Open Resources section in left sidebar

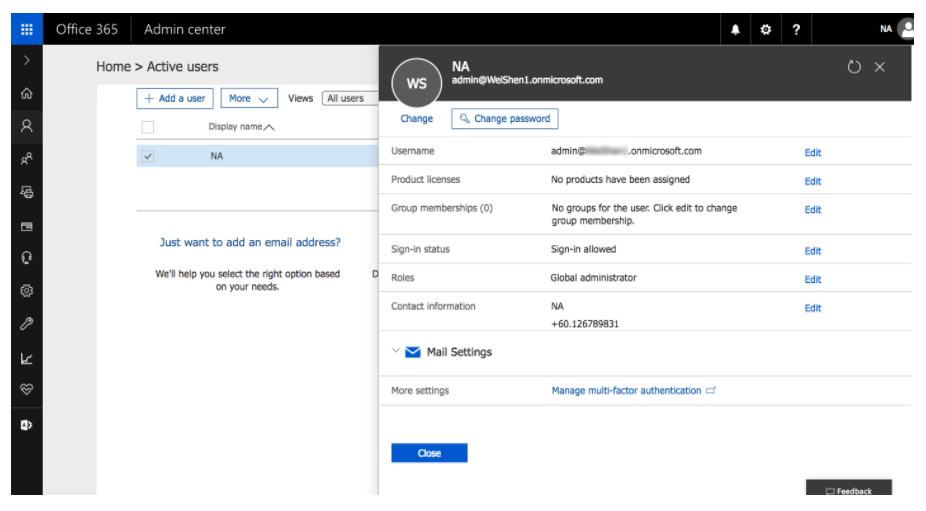tap(27, 192)
